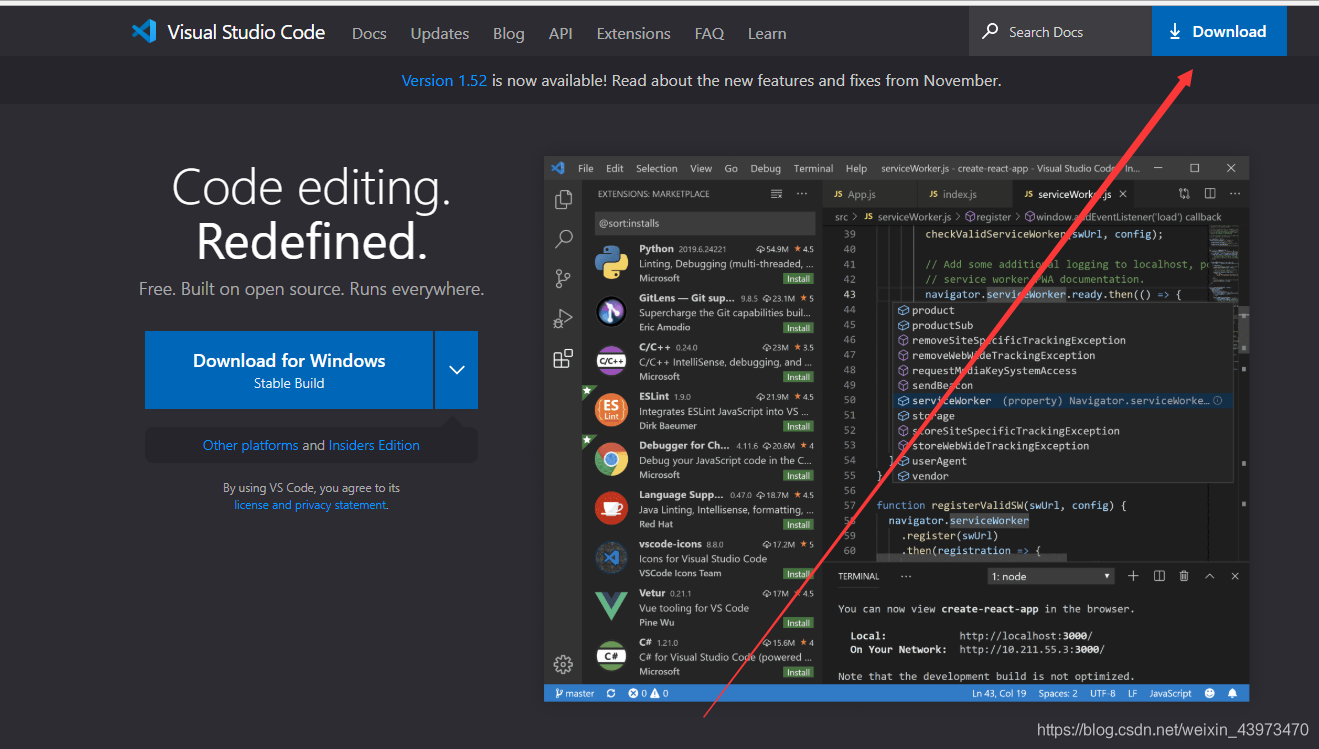Click 'Ln 43, Col 19' in the status bar
Screen dimensions: 1319x749
click(999, 693)
